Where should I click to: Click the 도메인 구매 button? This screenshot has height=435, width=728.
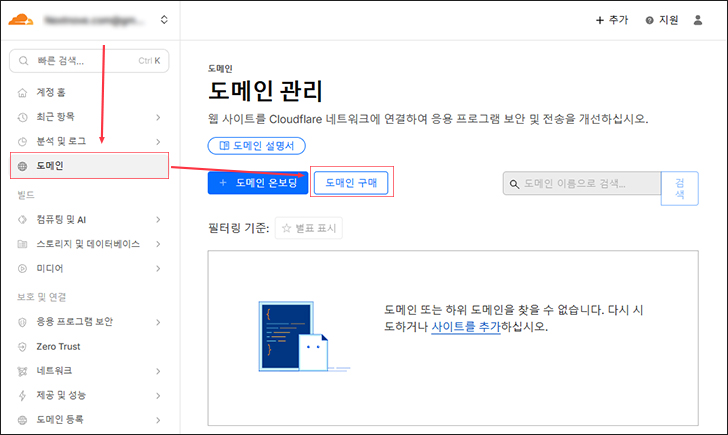(351, 183)
